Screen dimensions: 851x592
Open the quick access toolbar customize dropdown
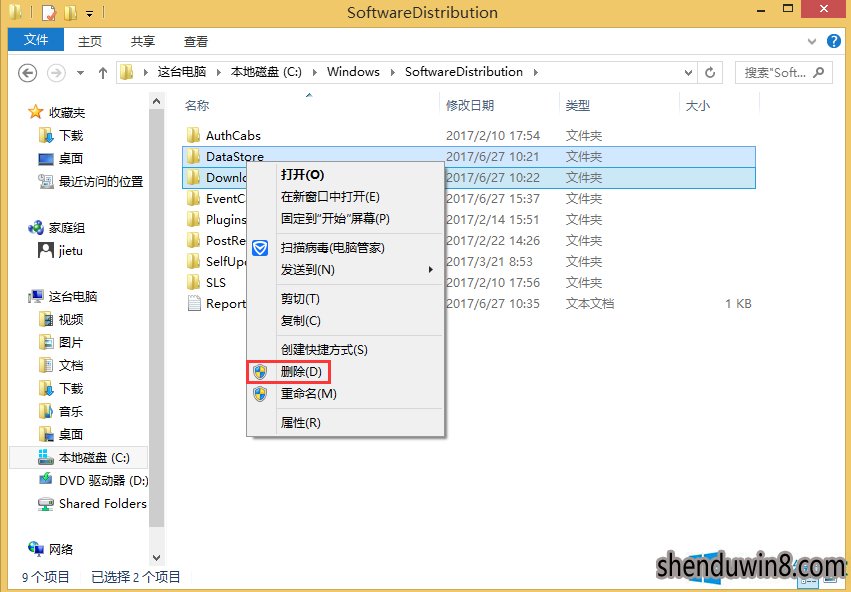pos(90,13)
